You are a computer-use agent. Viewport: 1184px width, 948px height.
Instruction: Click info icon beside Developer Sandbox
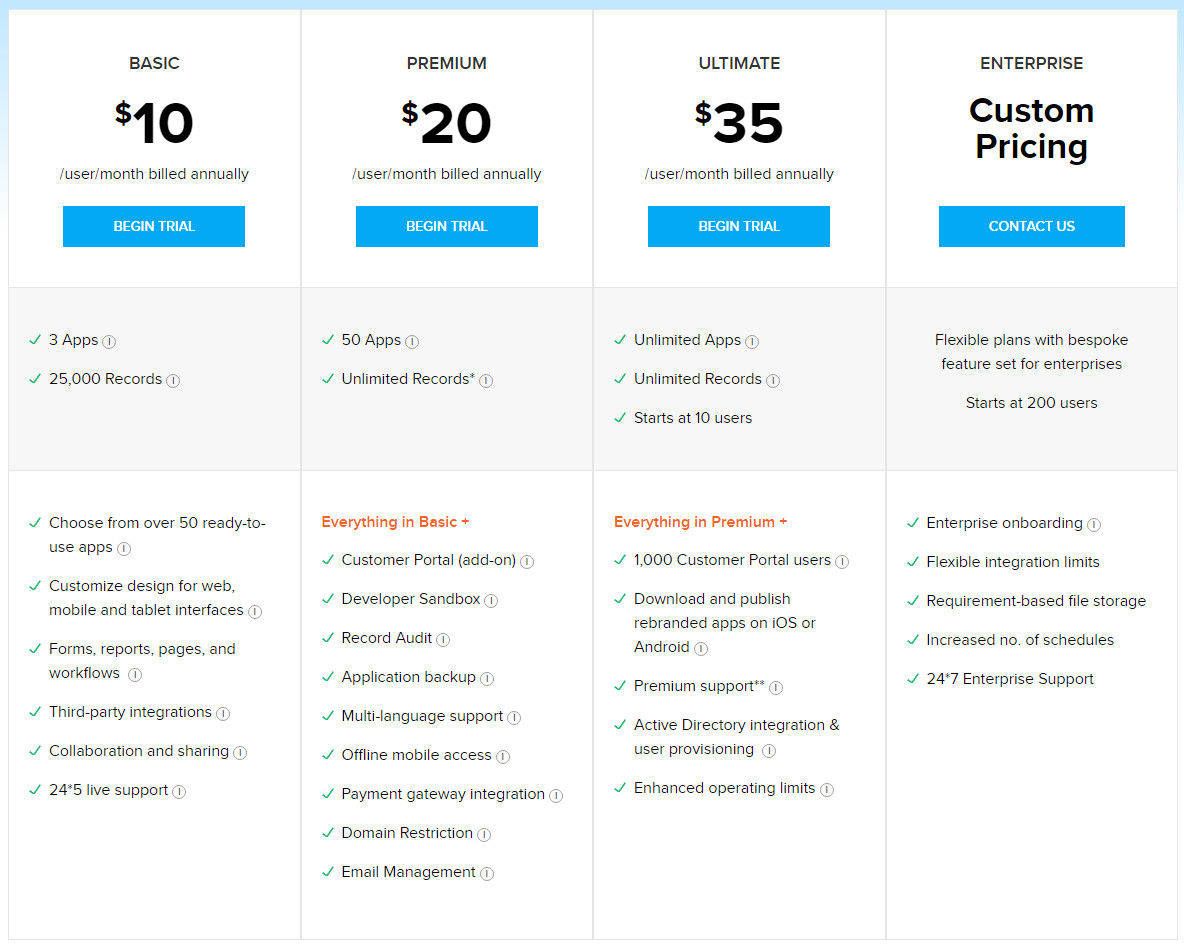tap(491, 601)
